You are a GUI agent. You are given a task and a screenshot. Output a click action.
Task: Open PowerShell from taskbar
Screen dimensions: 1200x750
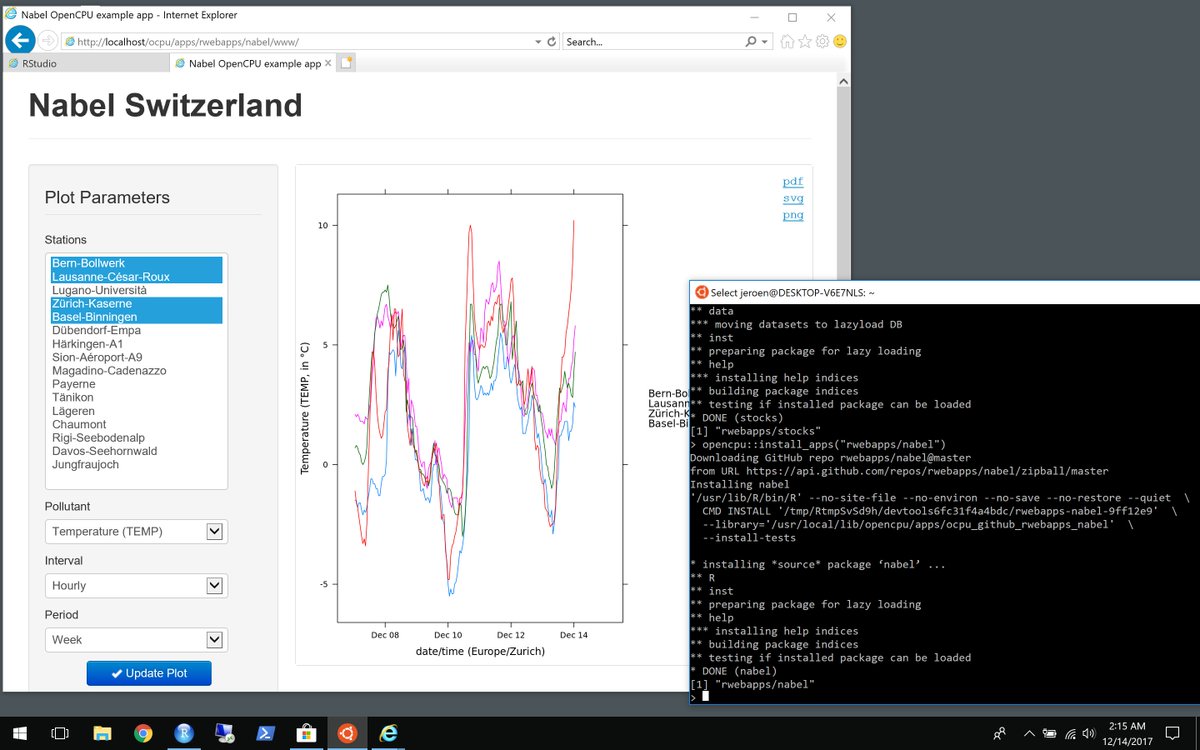coord(265,733)
